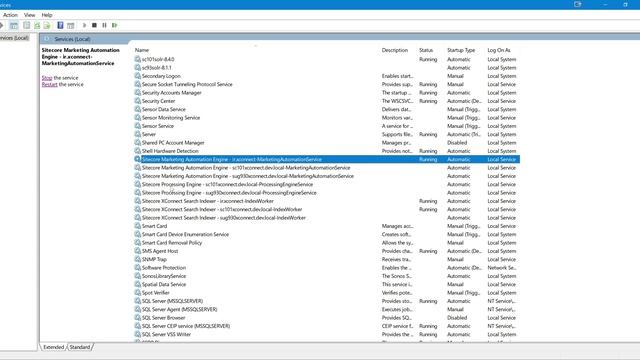Screen dimensions: 640x360
Task: Switch to the Extended tab
Action: point(53,347)
